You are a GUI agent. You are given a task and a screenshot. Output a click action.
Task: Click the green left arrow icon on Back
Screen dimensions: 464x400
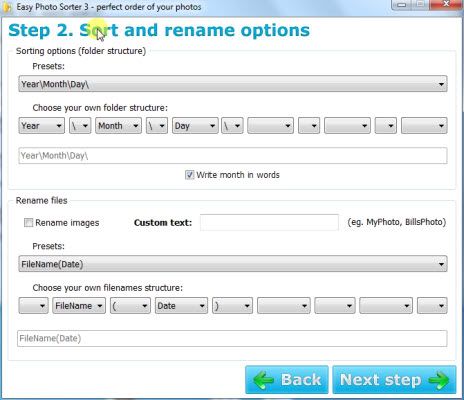coord(263,380)
